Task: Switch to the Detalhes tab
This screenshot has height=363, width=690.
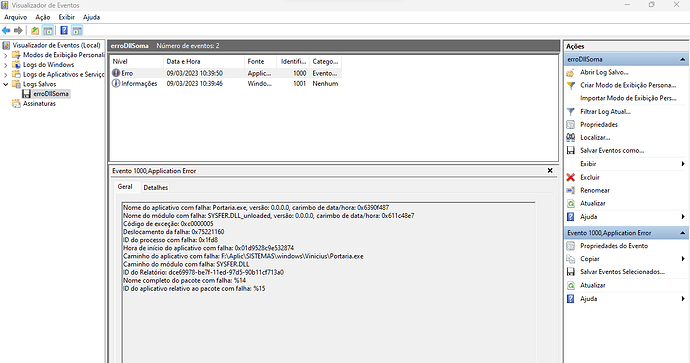Action: click(156, 187)
